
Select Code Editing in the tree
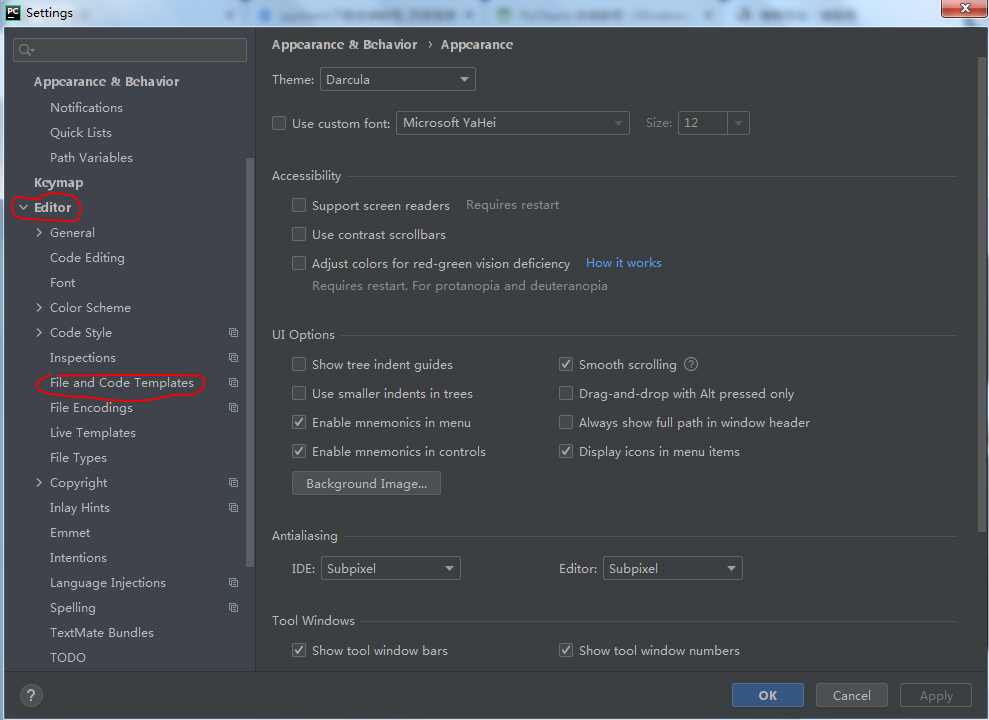(87, 257)
